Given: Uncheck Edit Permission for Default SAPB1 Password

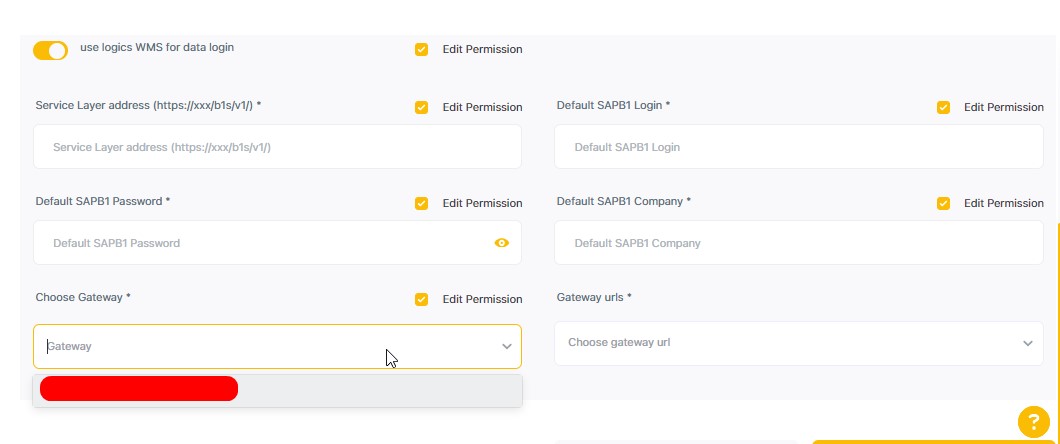Looking at the screenshot, I should click(x=421, y=203).
